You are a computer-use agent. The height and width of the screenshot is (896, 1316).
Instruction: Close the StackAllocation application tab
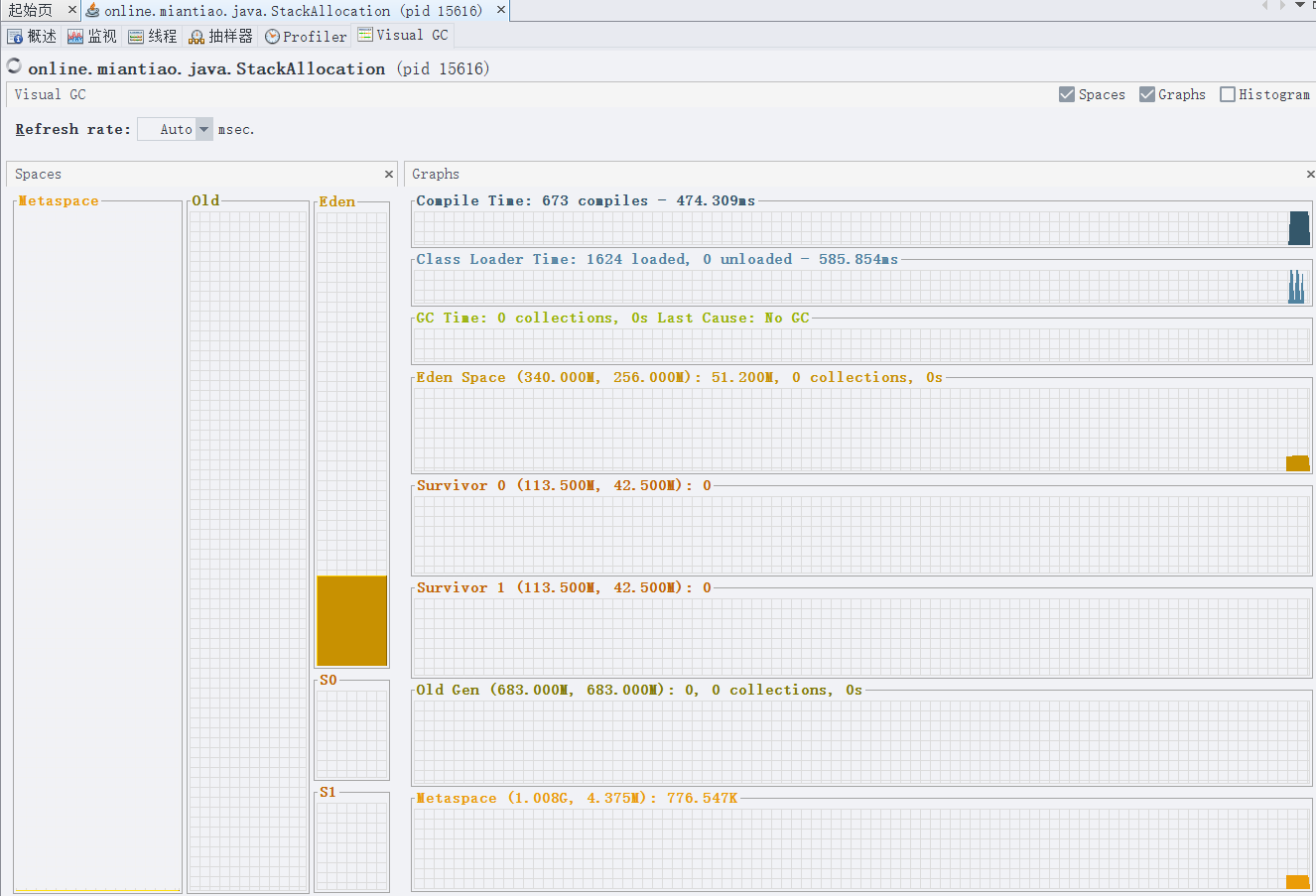pos(501,10)
